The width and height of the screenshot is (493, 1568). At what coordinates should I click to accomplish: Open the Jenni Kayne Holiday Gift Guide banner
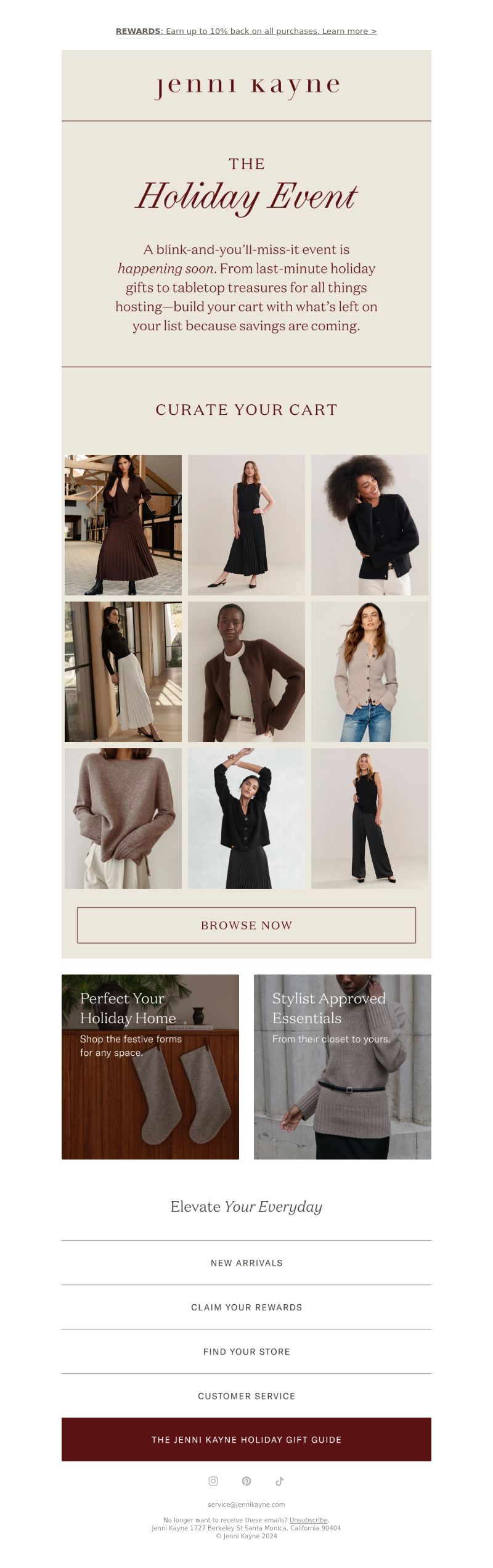click(246, 1439)
